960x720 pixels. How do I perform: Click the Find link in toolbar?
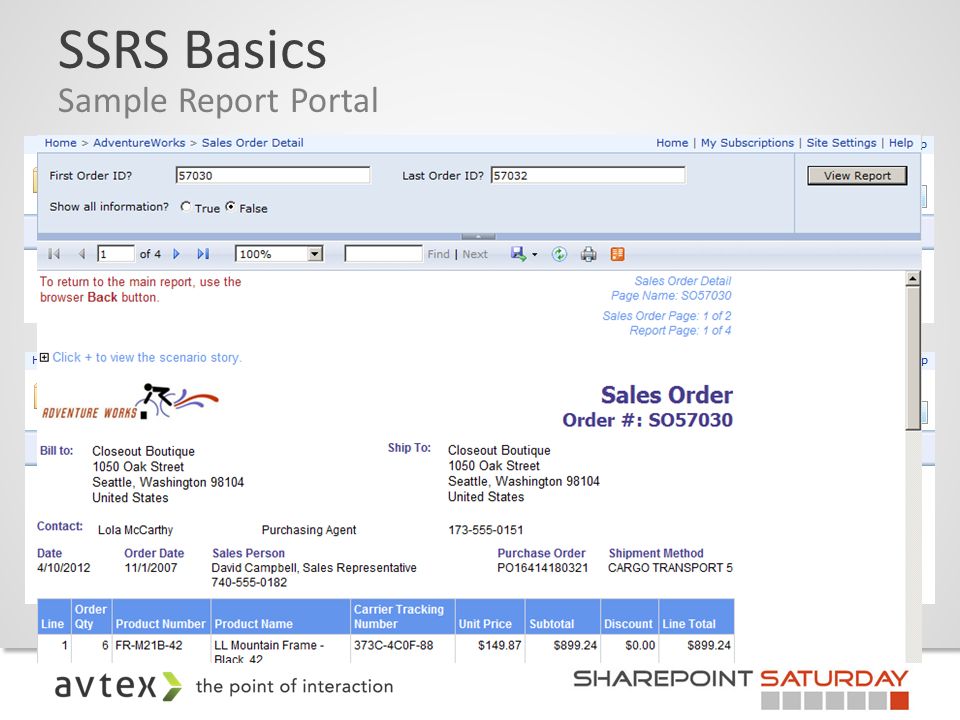438,254
